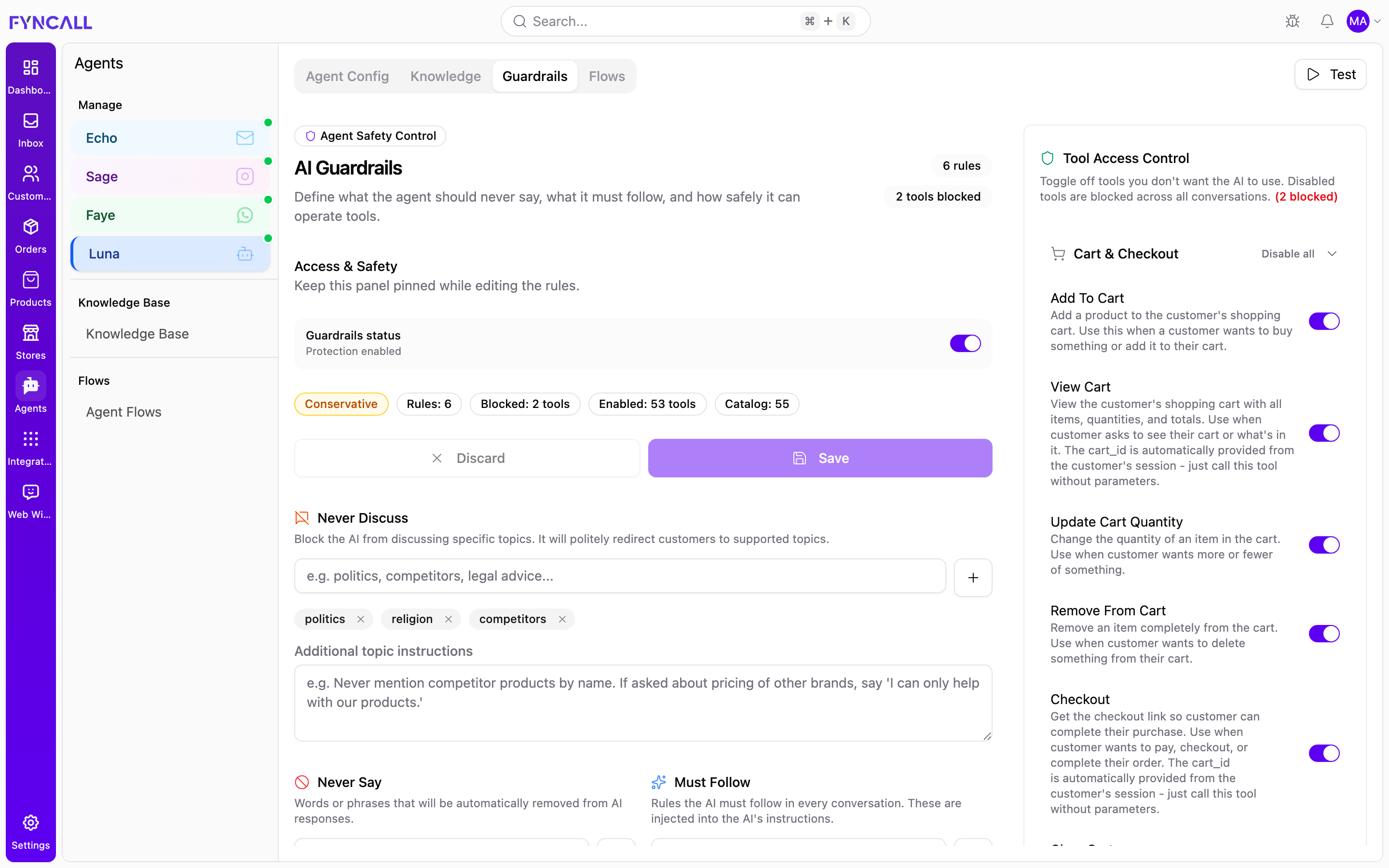Screen dimensions: 1389x868
Task: Open the MA account menu dropdown
Action: pos(1364,21)
